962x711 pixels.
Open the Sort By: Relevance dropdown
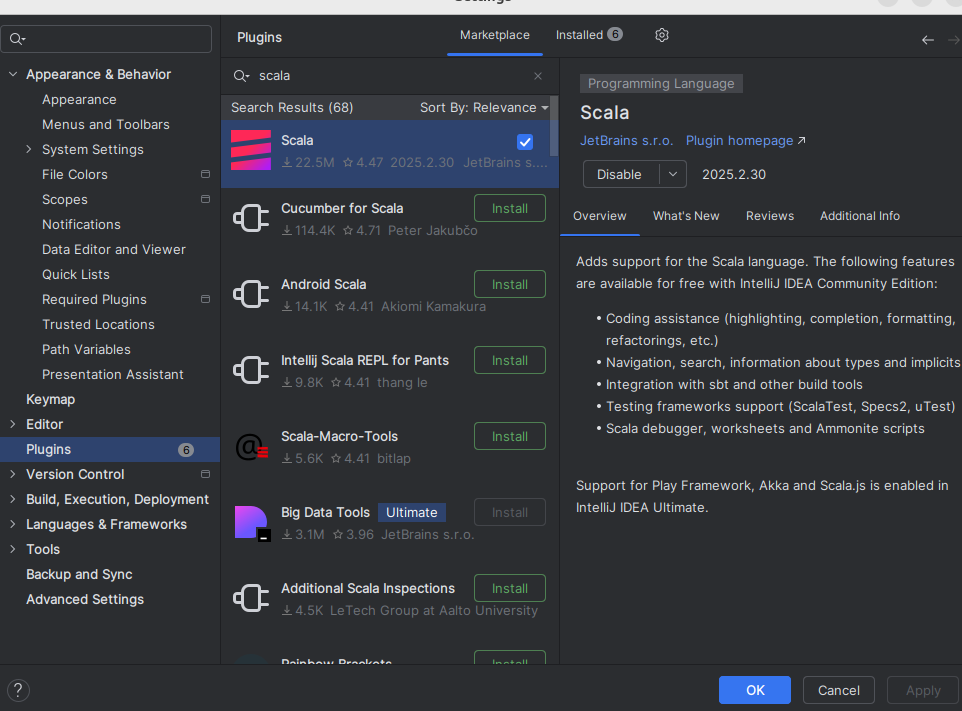pos(483,107)
